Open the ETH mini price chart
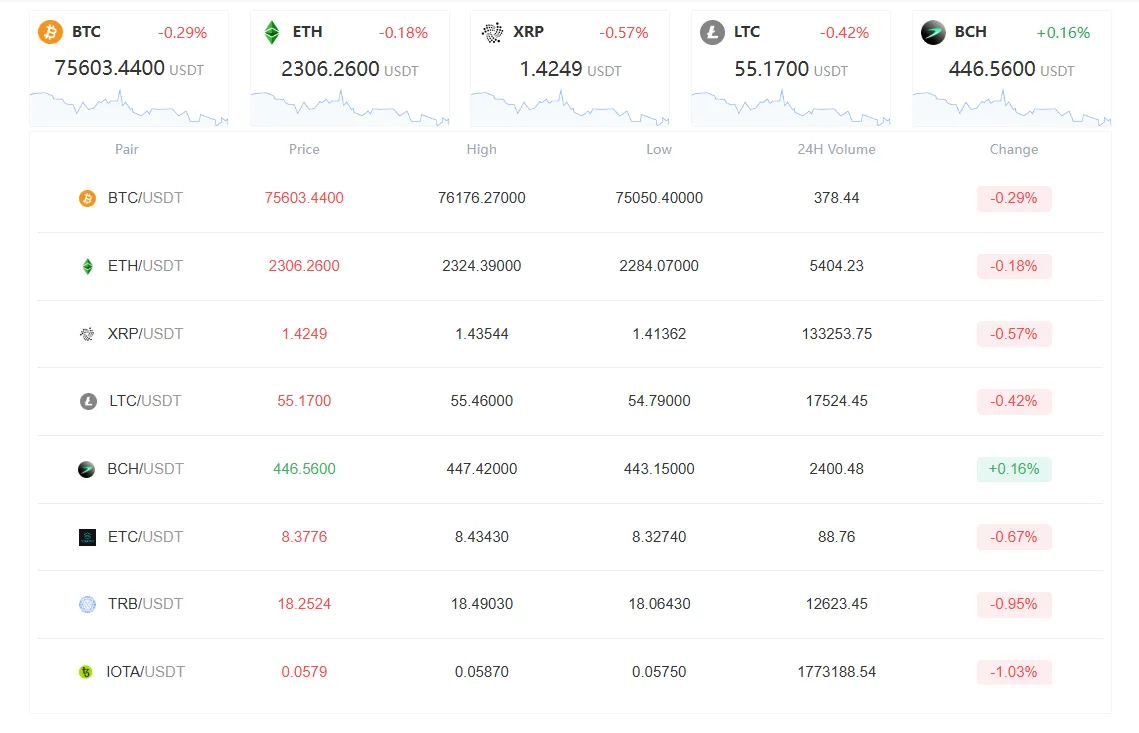This screenshot has width=1139, height=733. (x=349, y=108)
